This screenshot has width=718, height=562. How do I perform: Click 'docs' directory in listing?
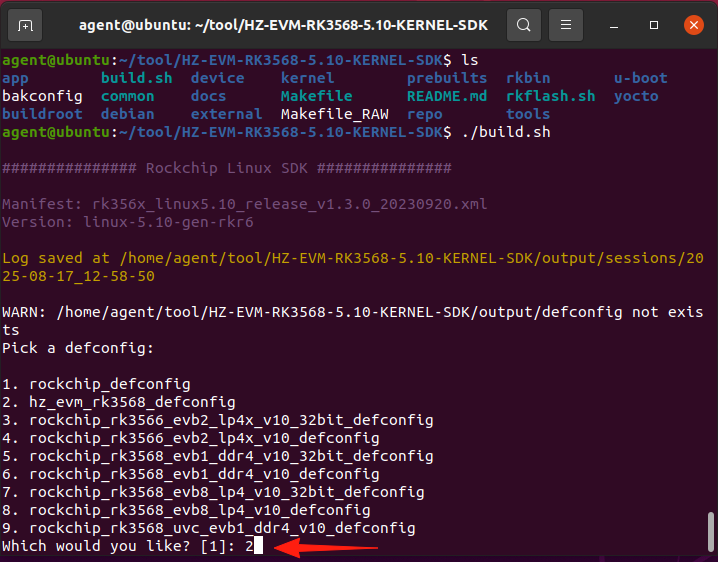point(208,96)
